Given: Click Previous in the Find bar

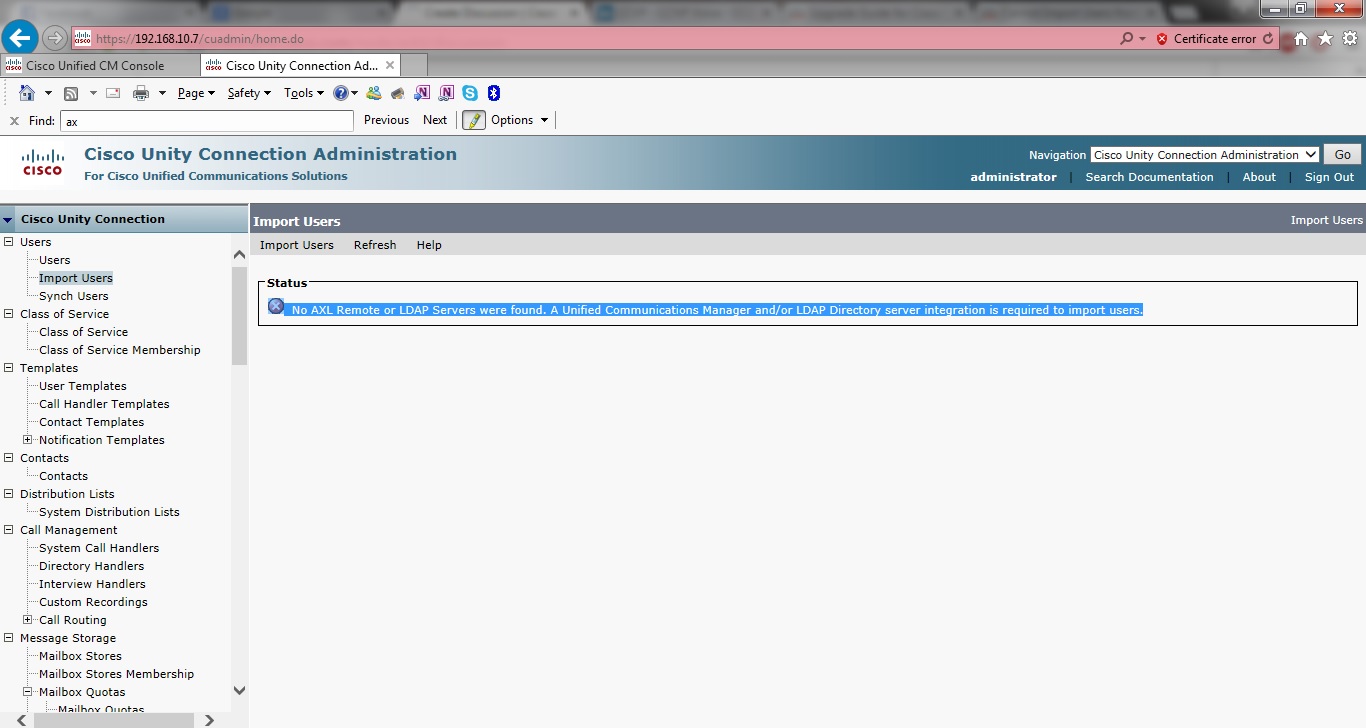Looking at the screenshot, I should [x=386, y=120].
